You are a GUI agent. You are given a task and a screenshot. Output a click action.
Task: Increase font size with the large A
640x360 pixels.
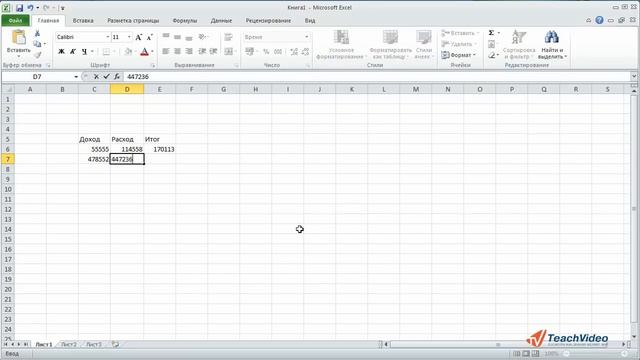(x=138, y=37)
